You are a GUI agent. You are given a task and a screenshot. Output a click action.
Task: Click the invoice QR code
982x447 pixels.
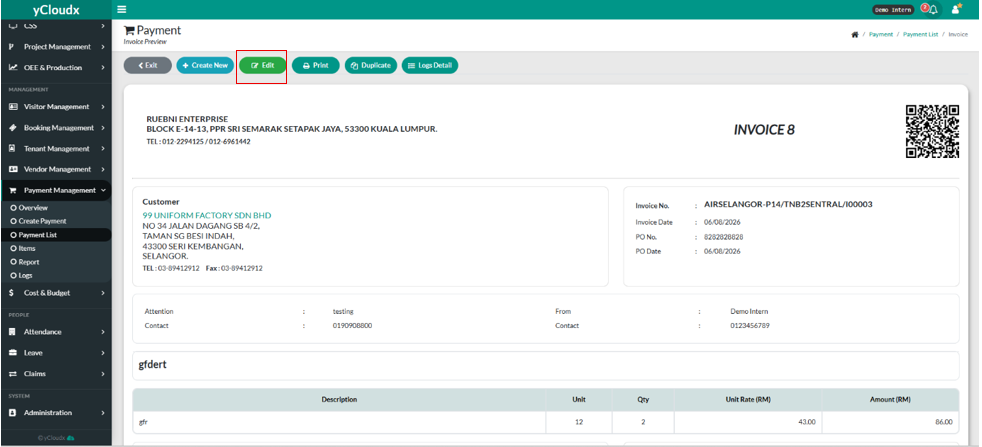click(933, 131)
